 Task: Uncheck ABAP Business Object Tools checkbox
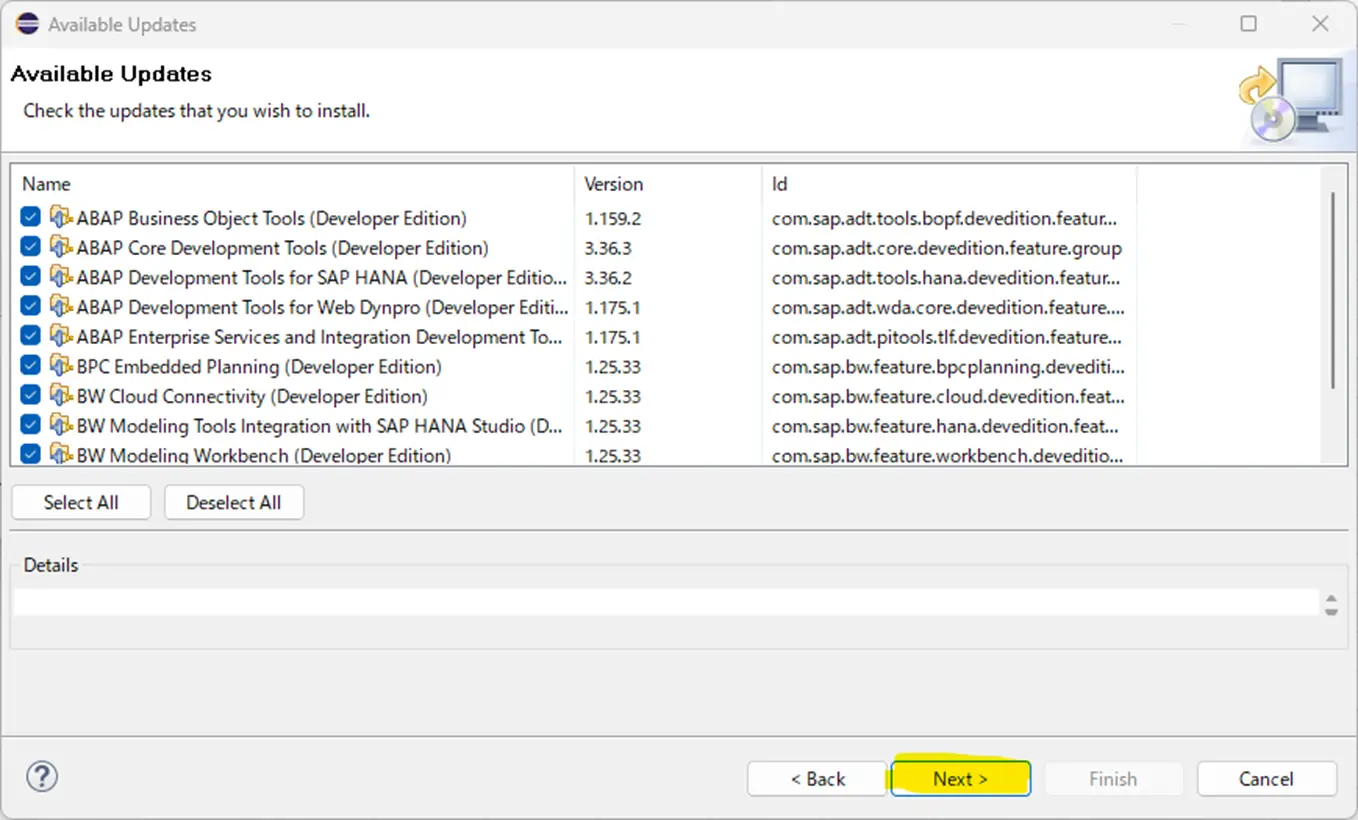30,217
